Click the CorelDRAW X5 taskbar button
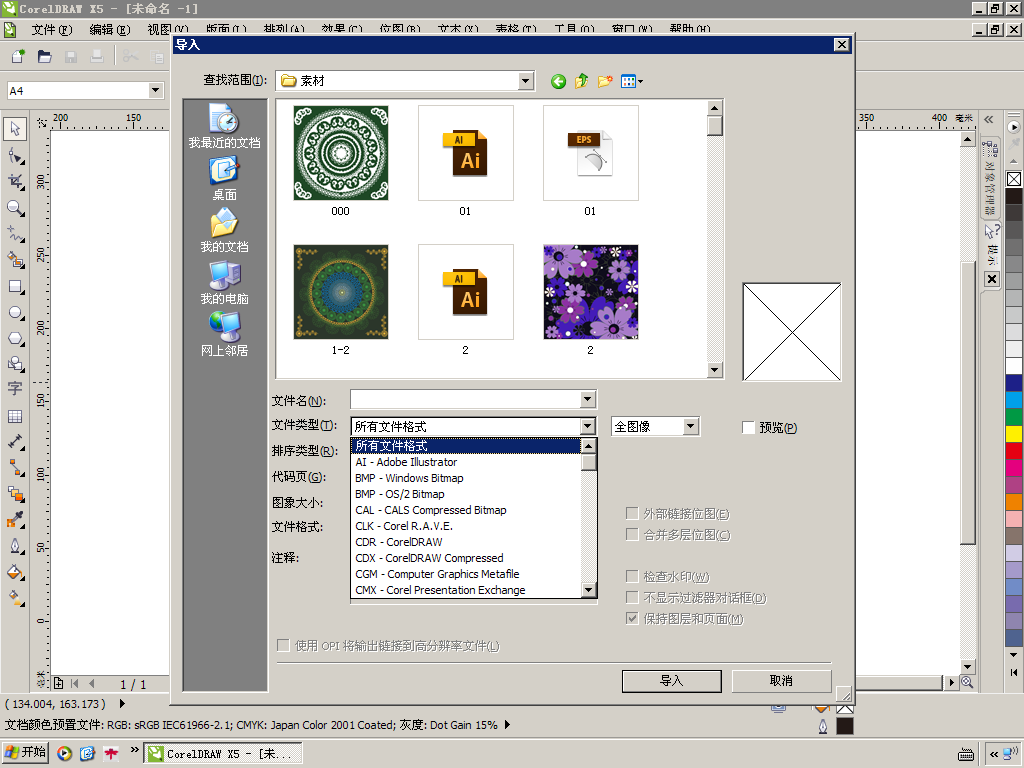This screenshot has width=1024, height=768. click(223, 754)
